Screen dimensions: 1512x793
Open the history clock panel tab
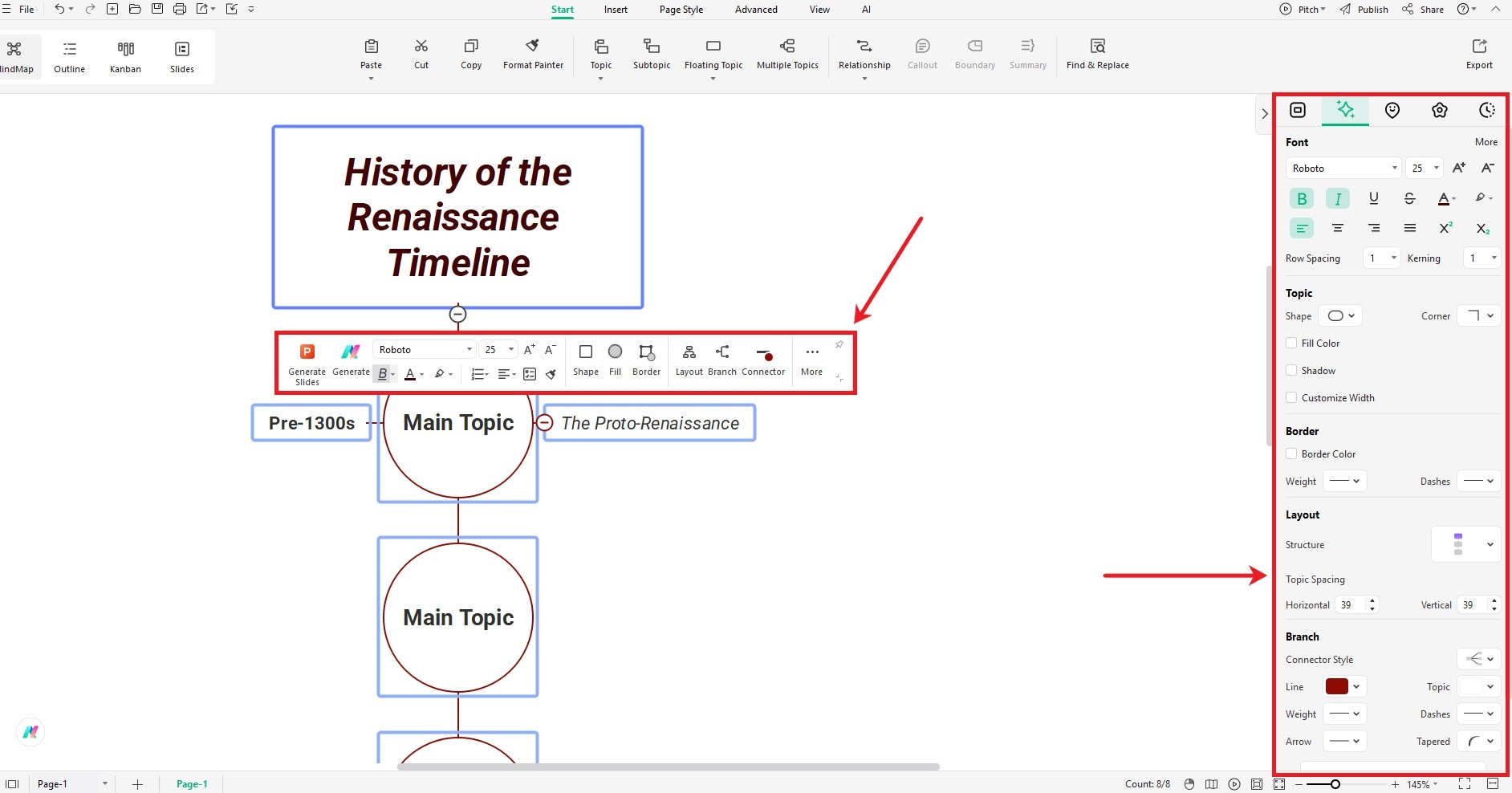(x=1487, y=110)
